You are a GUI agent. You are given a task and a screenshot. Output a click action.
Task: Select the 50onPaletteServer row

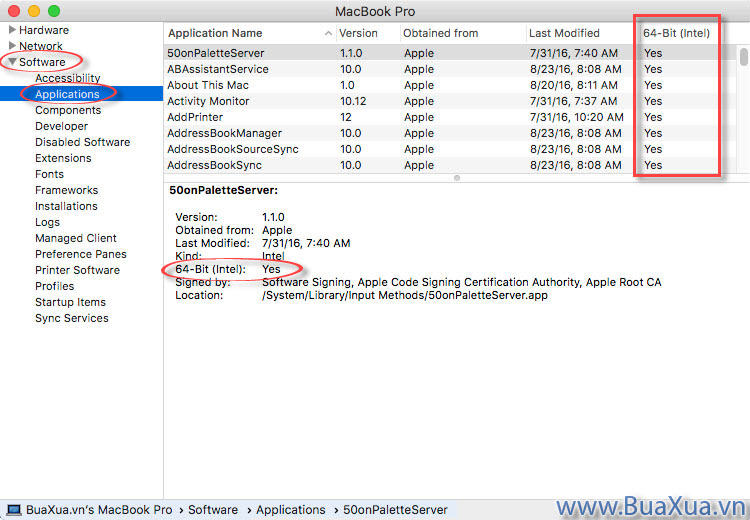coord(450,53)
